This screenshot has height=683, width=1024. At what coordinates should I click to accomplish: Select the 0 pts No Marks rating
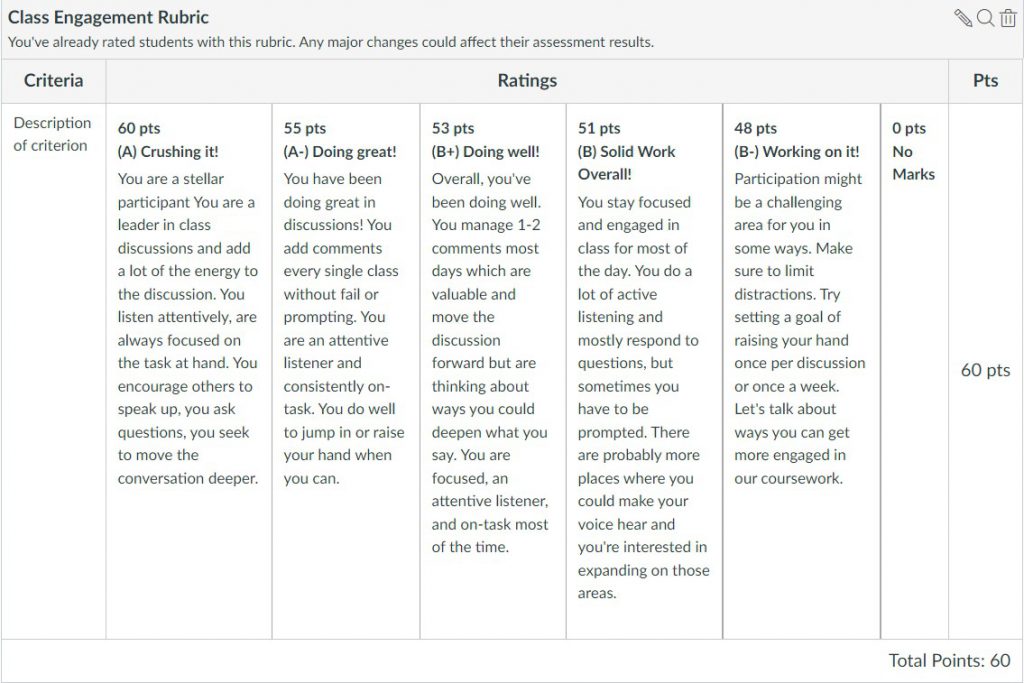coord(914,371)
